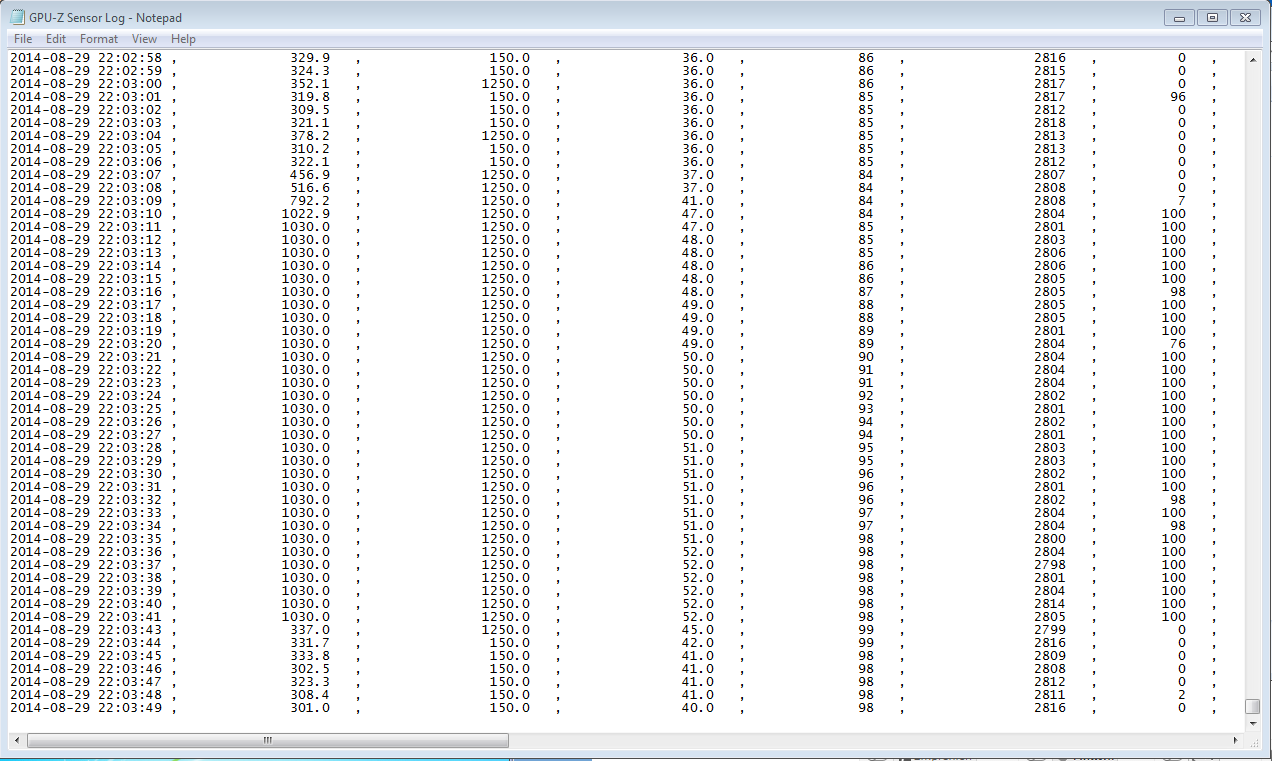Click value 90 in 22:03:21 row
This screenshot has width=1272, height=761.
point(866,357)
